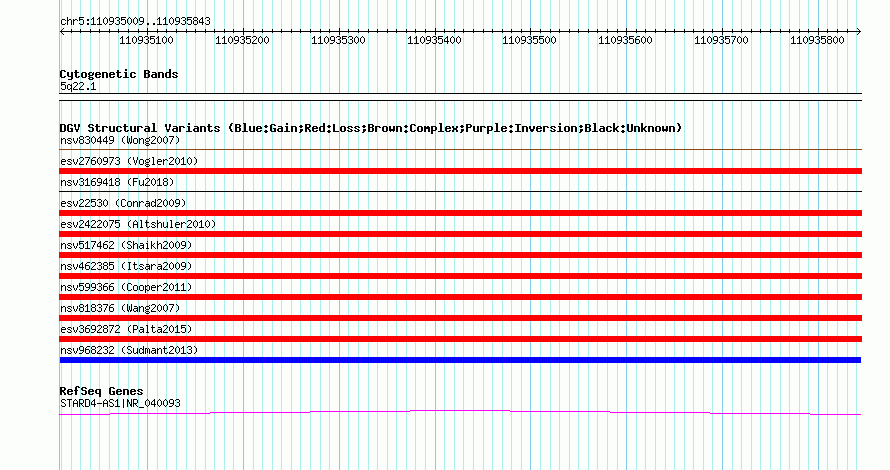Click the magenta STARD4-AS1 gene line
The image size is (890, 470).
(x=460, y=412)
